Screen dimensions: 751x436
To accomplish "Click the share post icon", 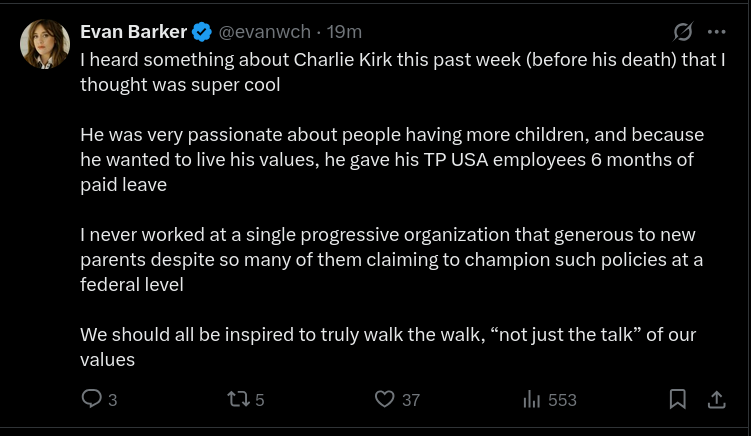I will [716, 399].
